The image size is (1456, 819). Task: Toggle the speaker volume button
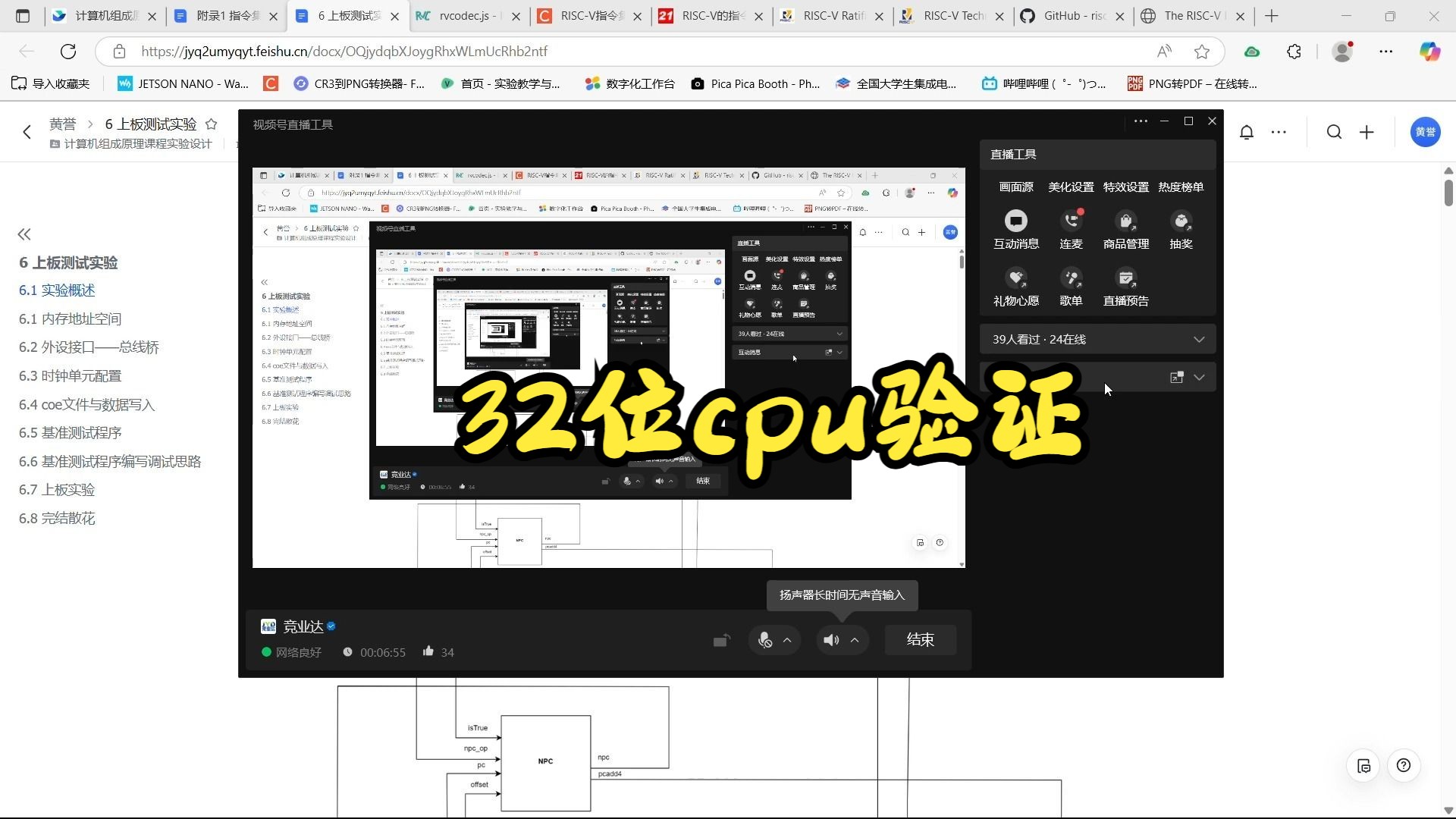click(831, 640)
